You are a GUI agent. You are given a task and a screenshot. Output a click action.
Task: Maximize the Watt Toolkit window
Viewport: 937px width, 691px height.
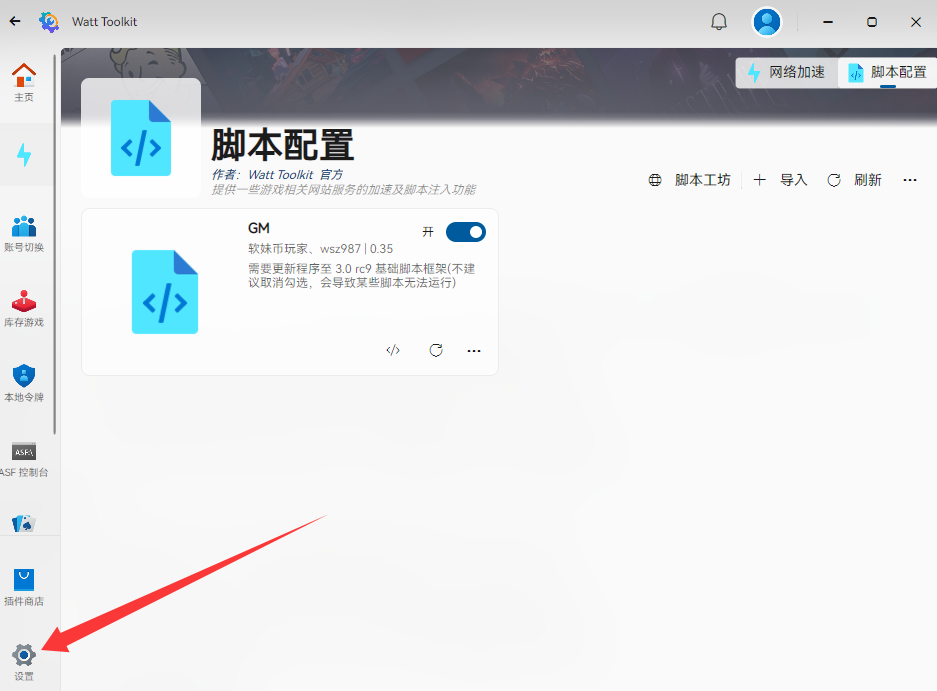pyautogui.click(x=872, y=22)
